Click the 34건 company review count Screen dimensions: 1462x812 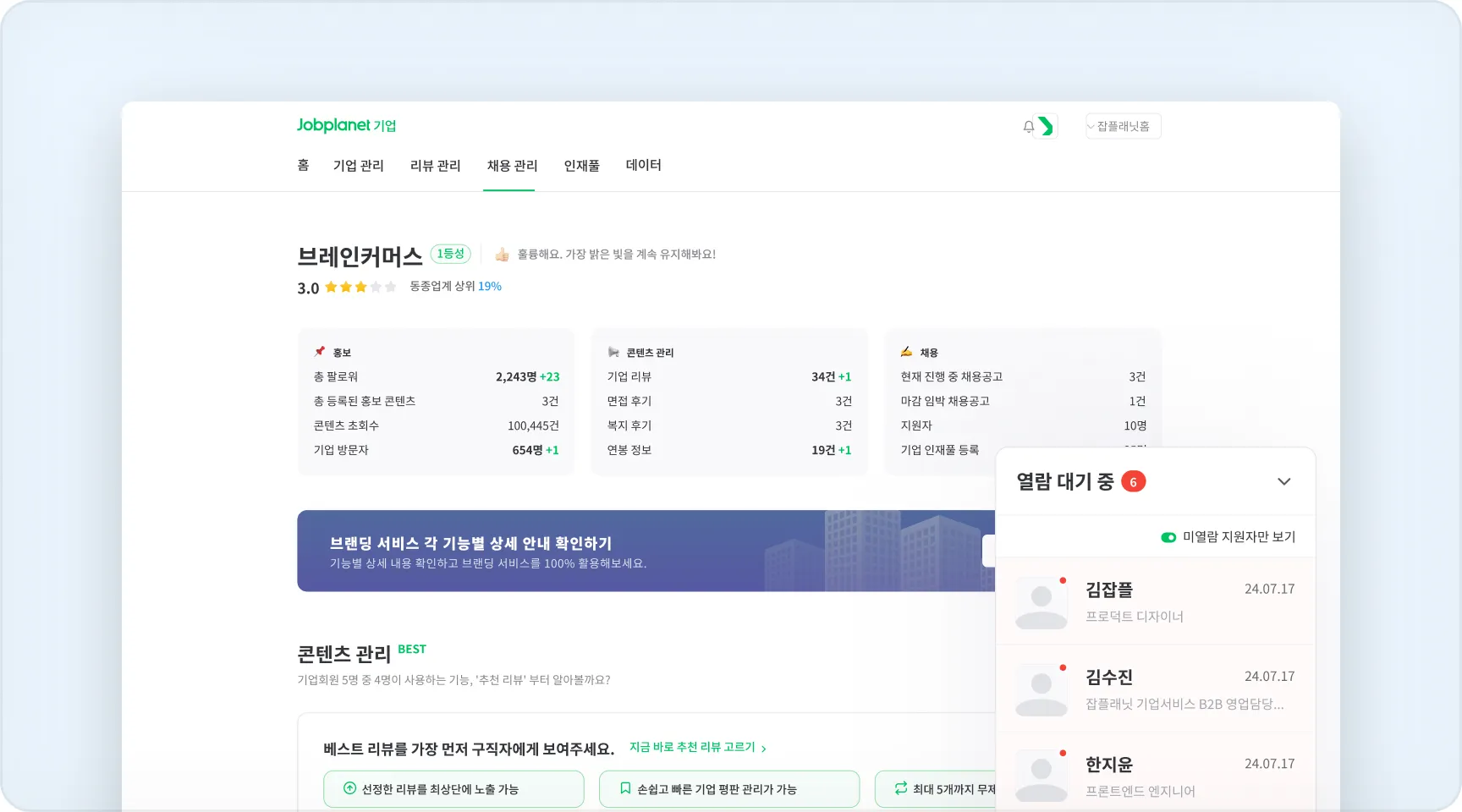pyautogui.click(x=823, y=377)
